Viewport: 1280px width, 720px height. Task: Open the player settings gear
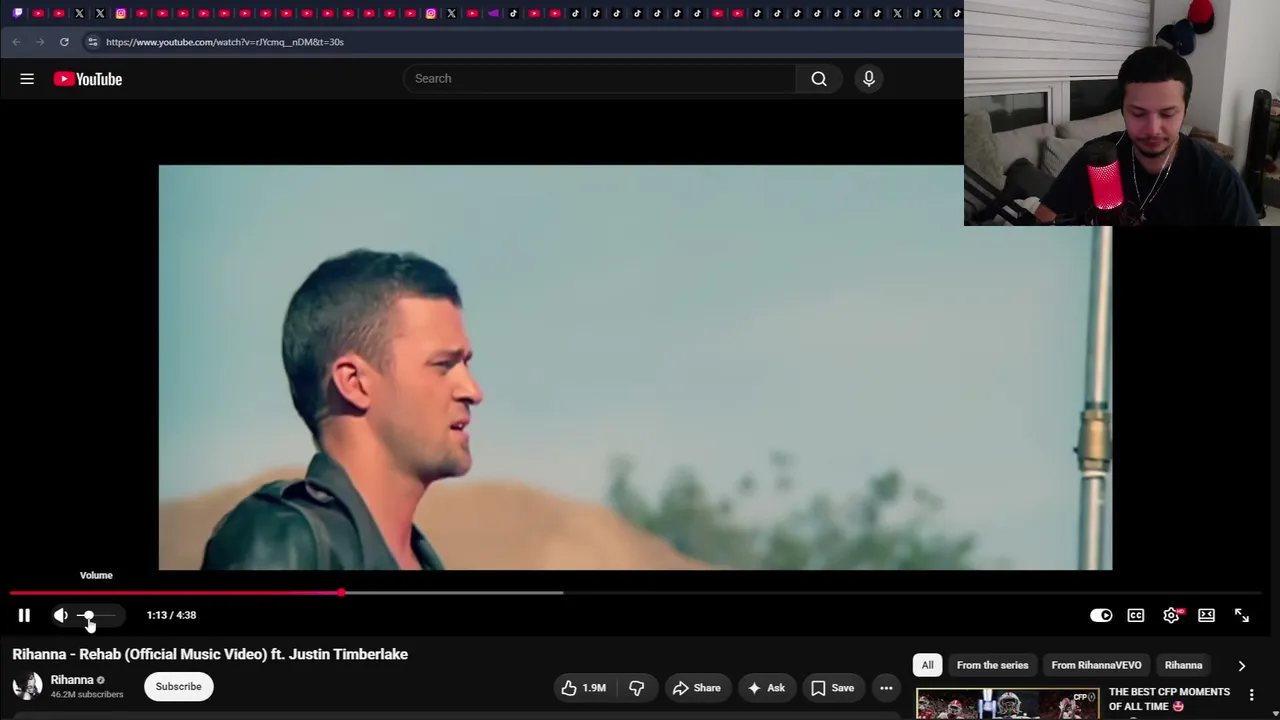coord(1171,615)
